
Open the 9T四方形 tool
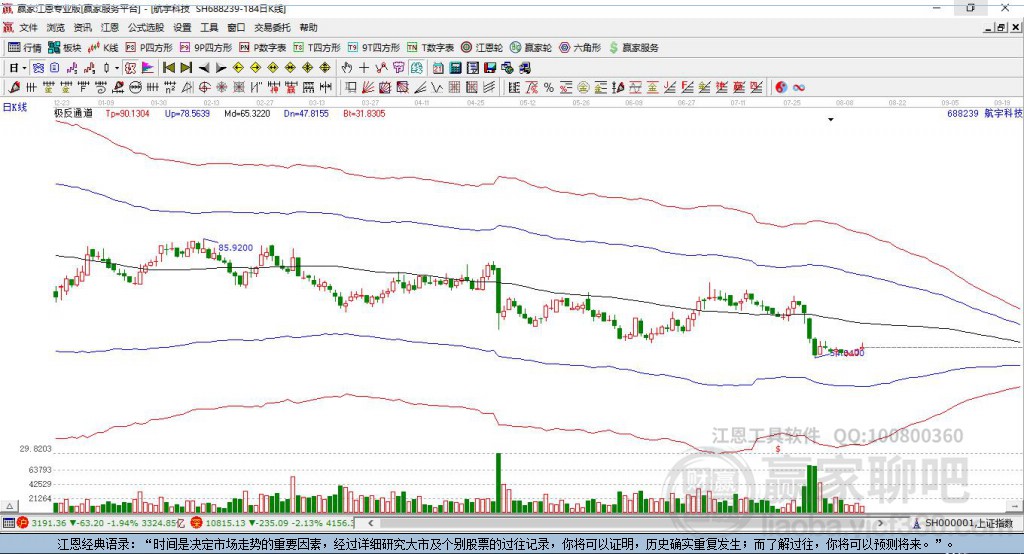[374, 48]
